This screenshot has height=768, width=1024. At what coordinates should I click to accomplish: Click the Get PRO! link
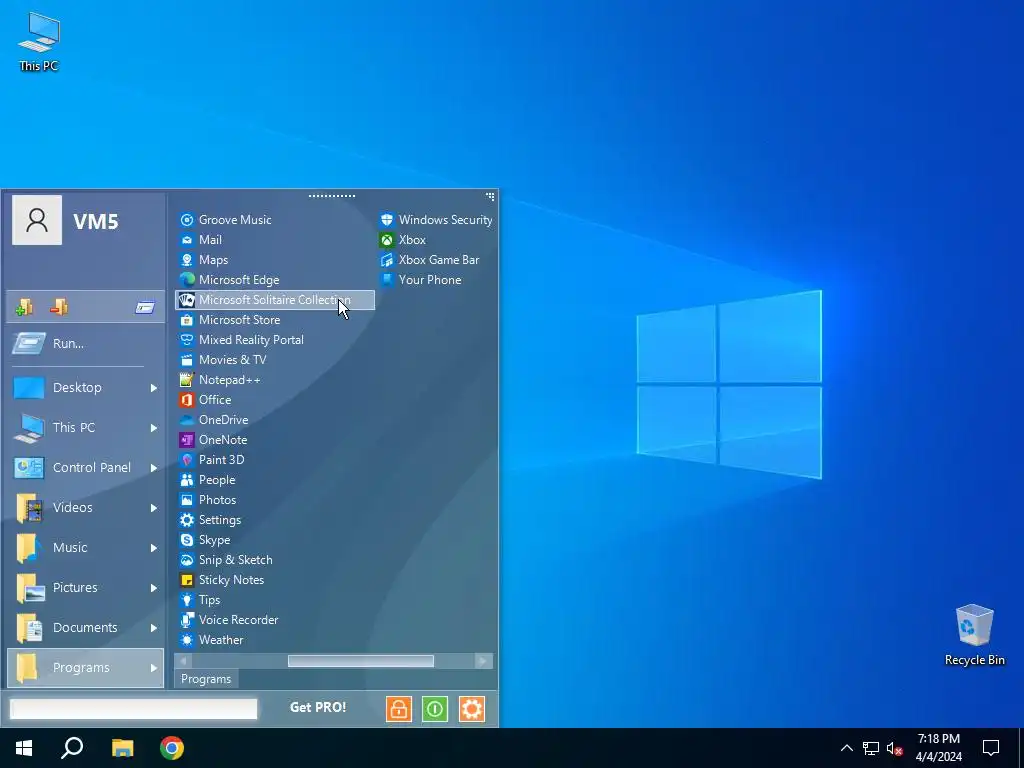coord(318,707)
